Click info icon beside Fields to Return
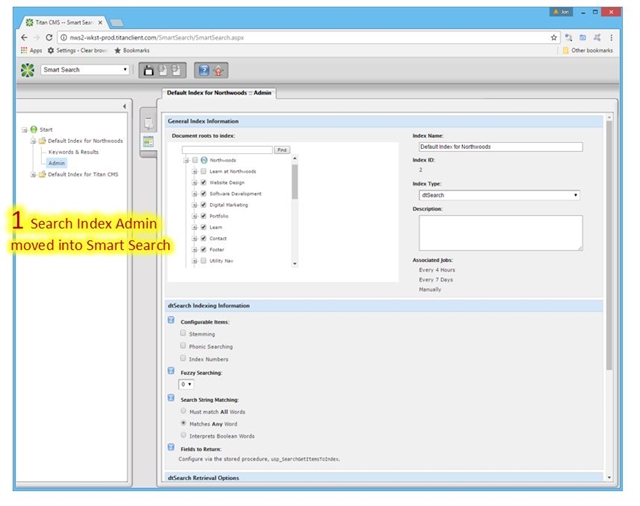The image size is (640, 506). (171, 447)
